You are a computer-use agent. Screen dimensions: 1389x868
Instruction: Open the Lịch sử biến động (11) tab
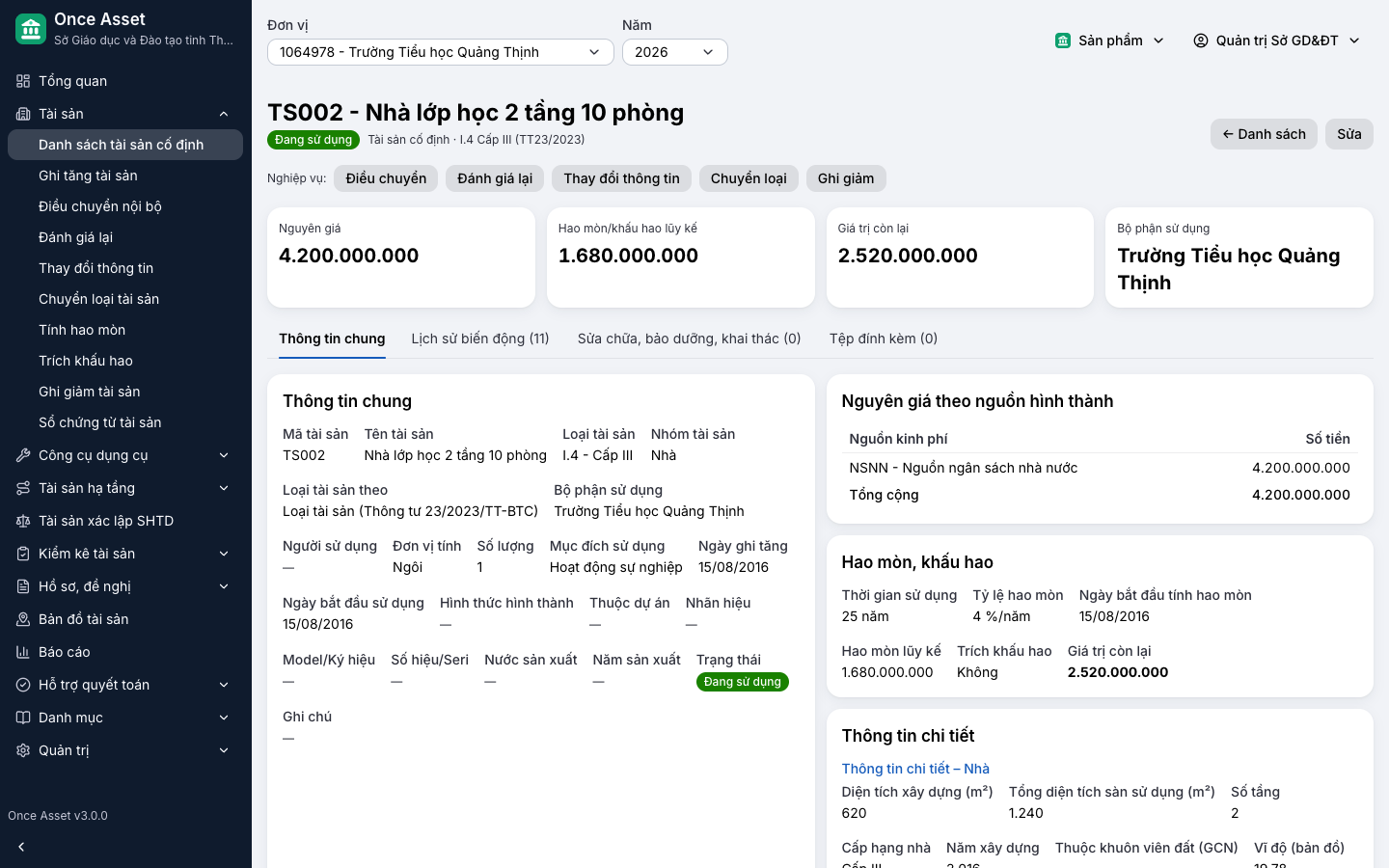480,339
